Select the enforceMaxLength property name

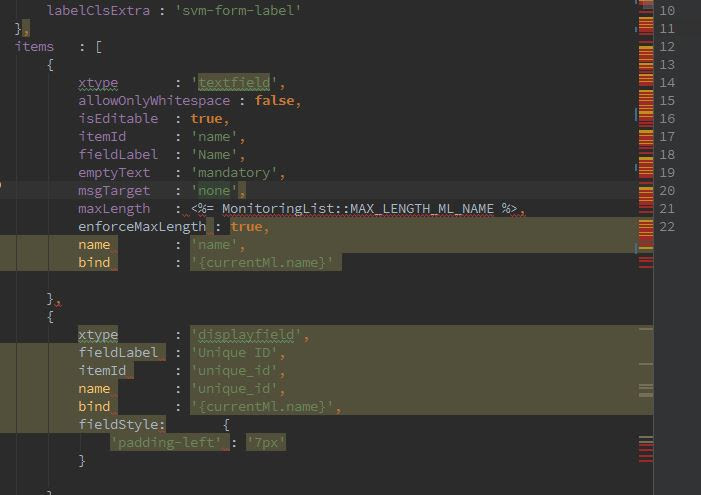coord(142,227)
